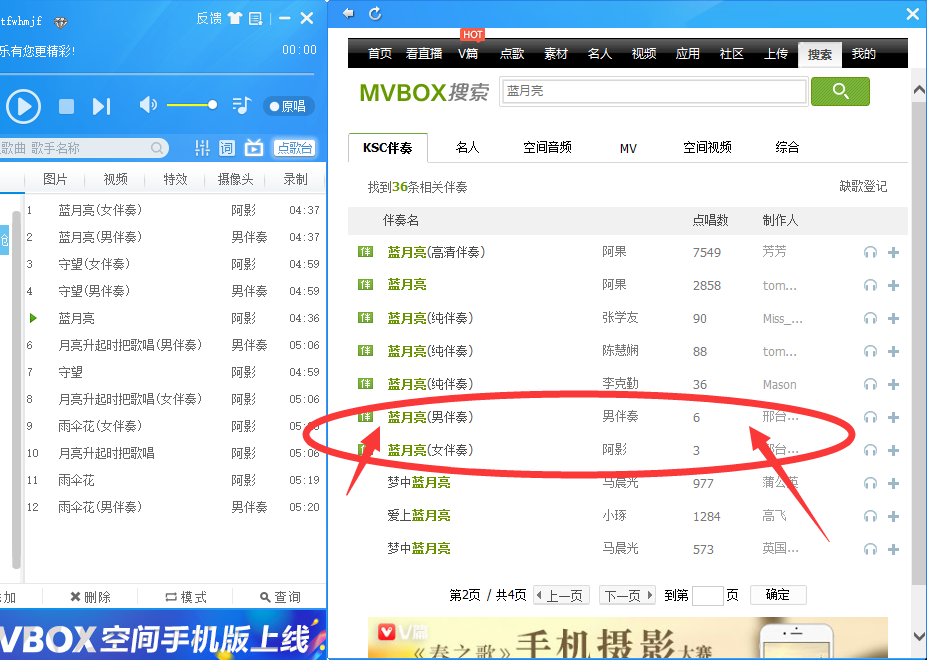
Task: Preview 蓝月亮(高清伴奏) with headphone icon
Action: [870, 252]
